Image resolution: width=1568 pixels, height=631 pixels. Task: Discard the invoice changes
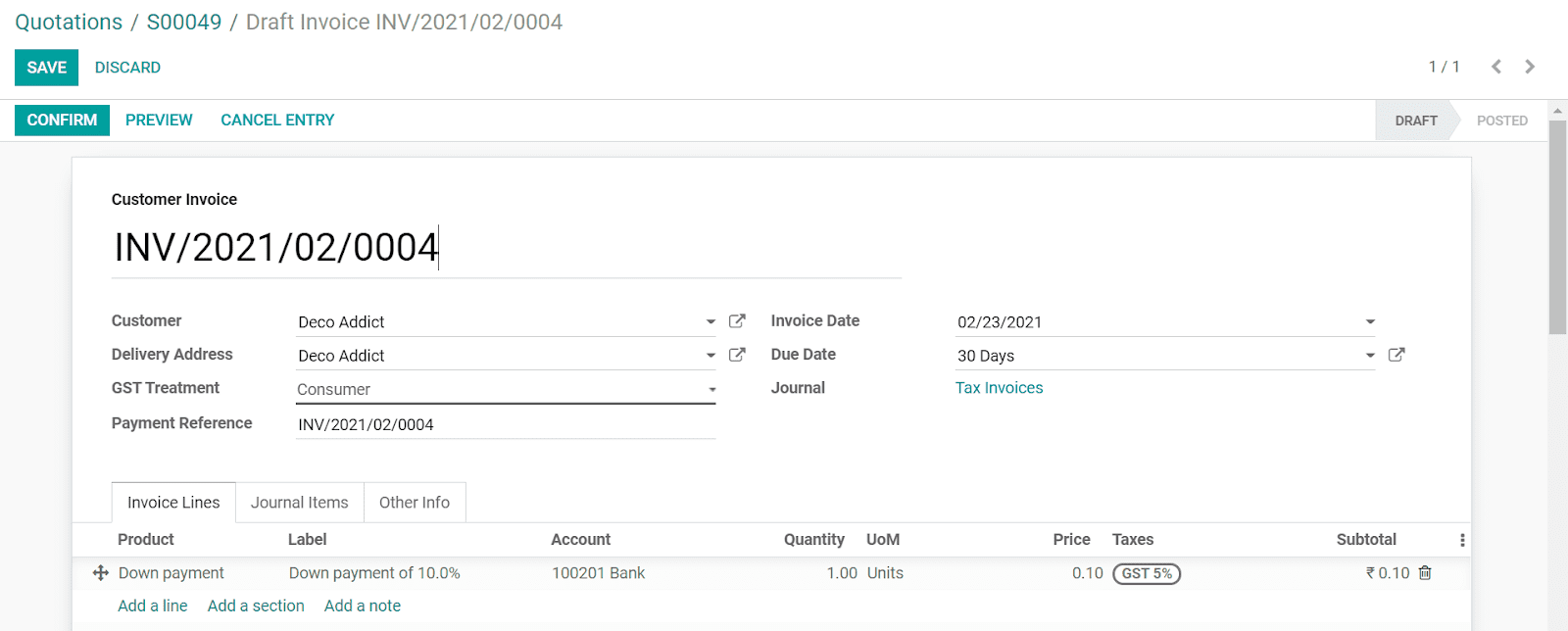[127, 68]
